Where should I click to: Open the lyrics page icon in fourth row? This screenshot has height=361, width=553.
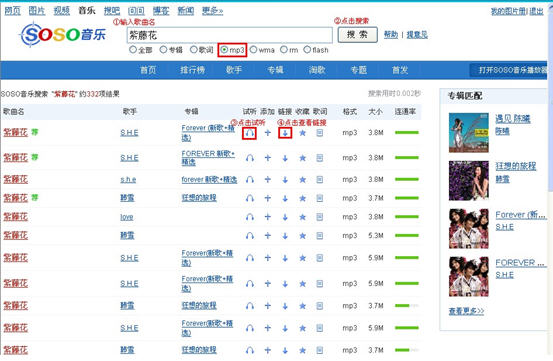pyautogui.click(x=320, y=198)
